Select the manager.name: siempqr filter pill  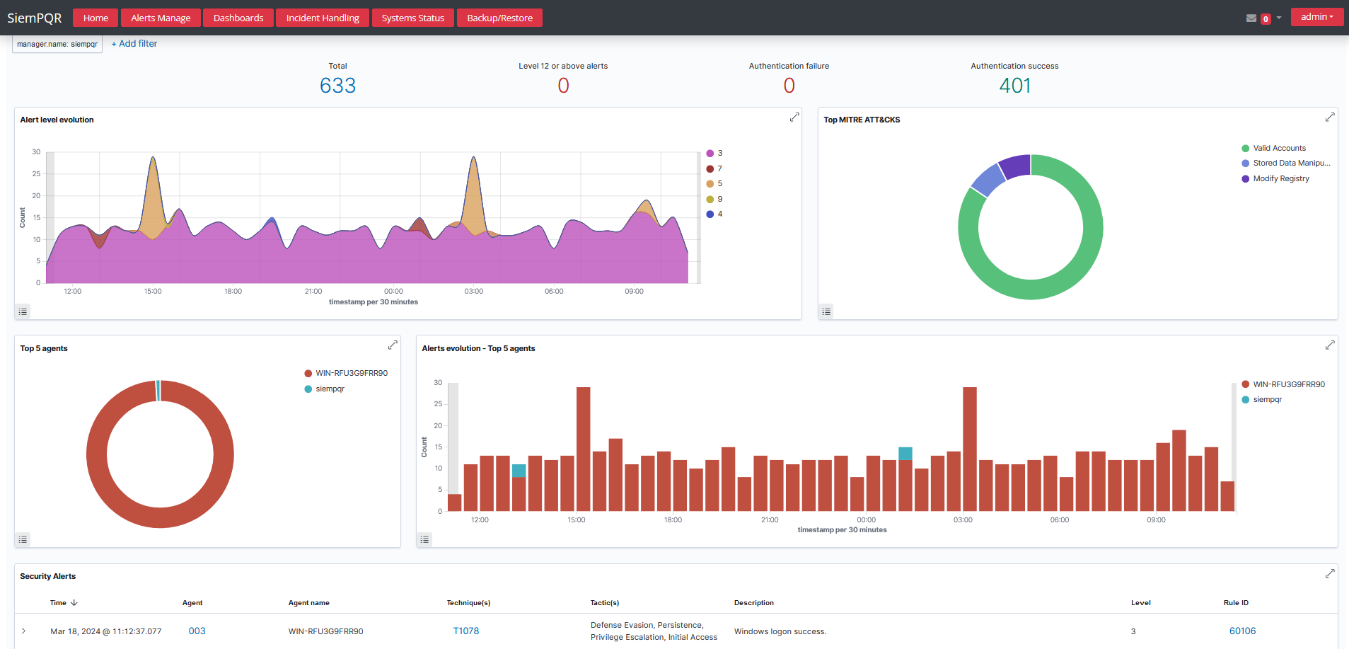point(57,44)
